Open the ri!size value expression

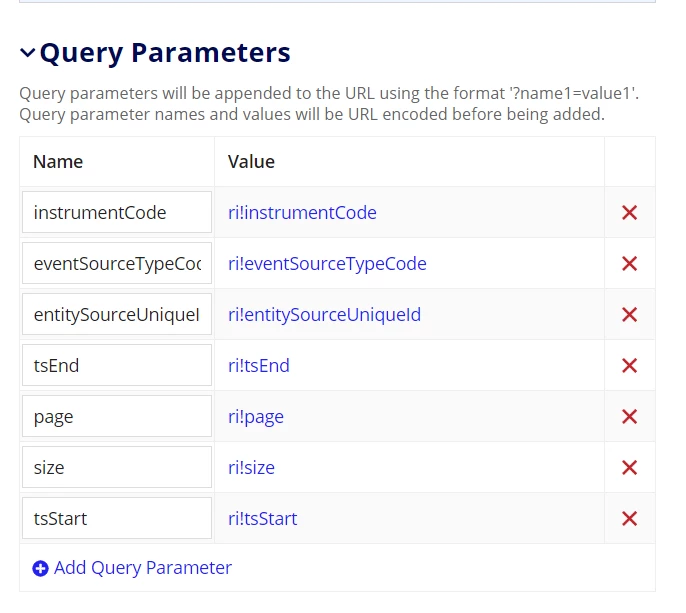tap(251, 468)
